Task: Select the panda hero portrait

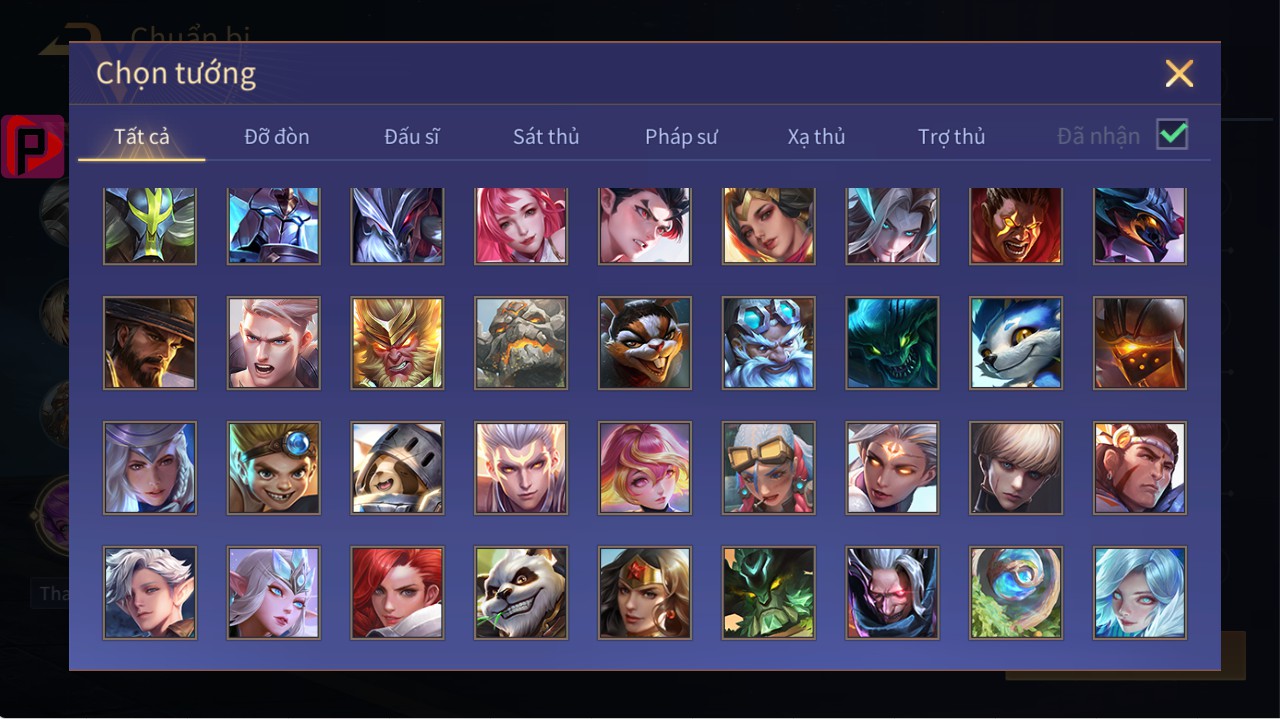Action: [521, 592]
